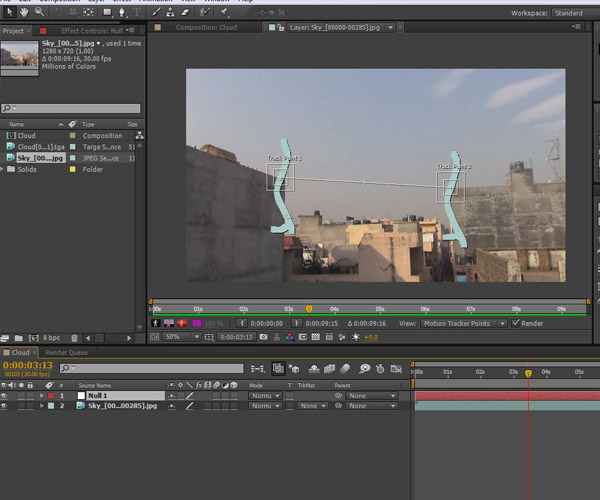Click the 8 bpc color depth button

pos(51,339)
